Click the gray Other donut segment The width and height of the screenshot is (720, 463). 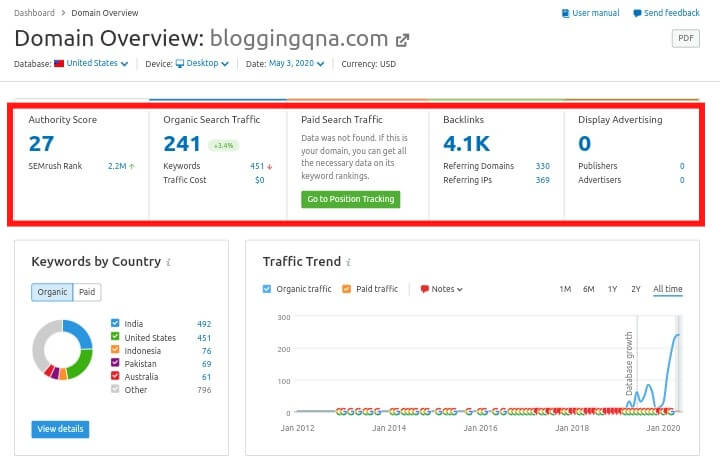pos(42,342)
